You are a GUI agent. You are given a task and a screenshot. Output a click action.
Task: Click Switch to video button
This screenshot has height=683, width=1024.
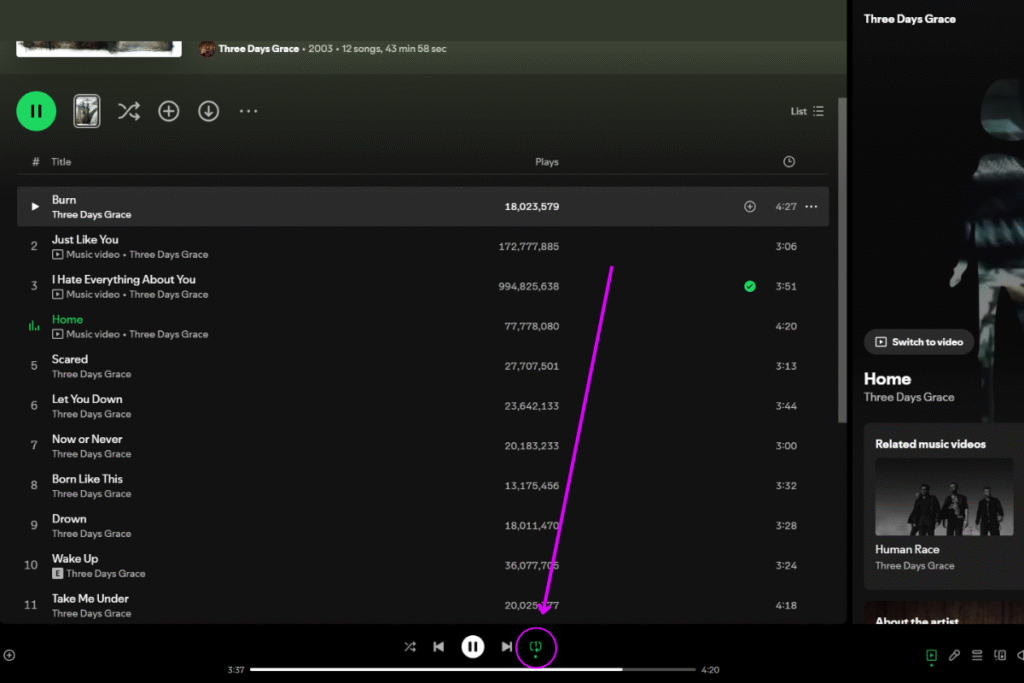coord(919,342)
